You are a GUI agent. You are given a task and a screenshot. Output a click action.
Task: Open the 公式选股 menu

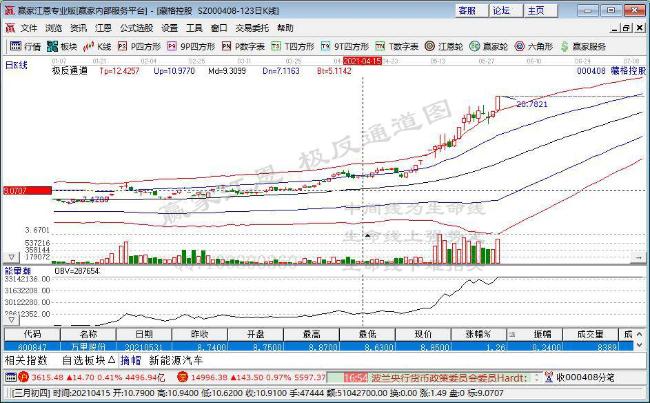[x=136, y=28]
